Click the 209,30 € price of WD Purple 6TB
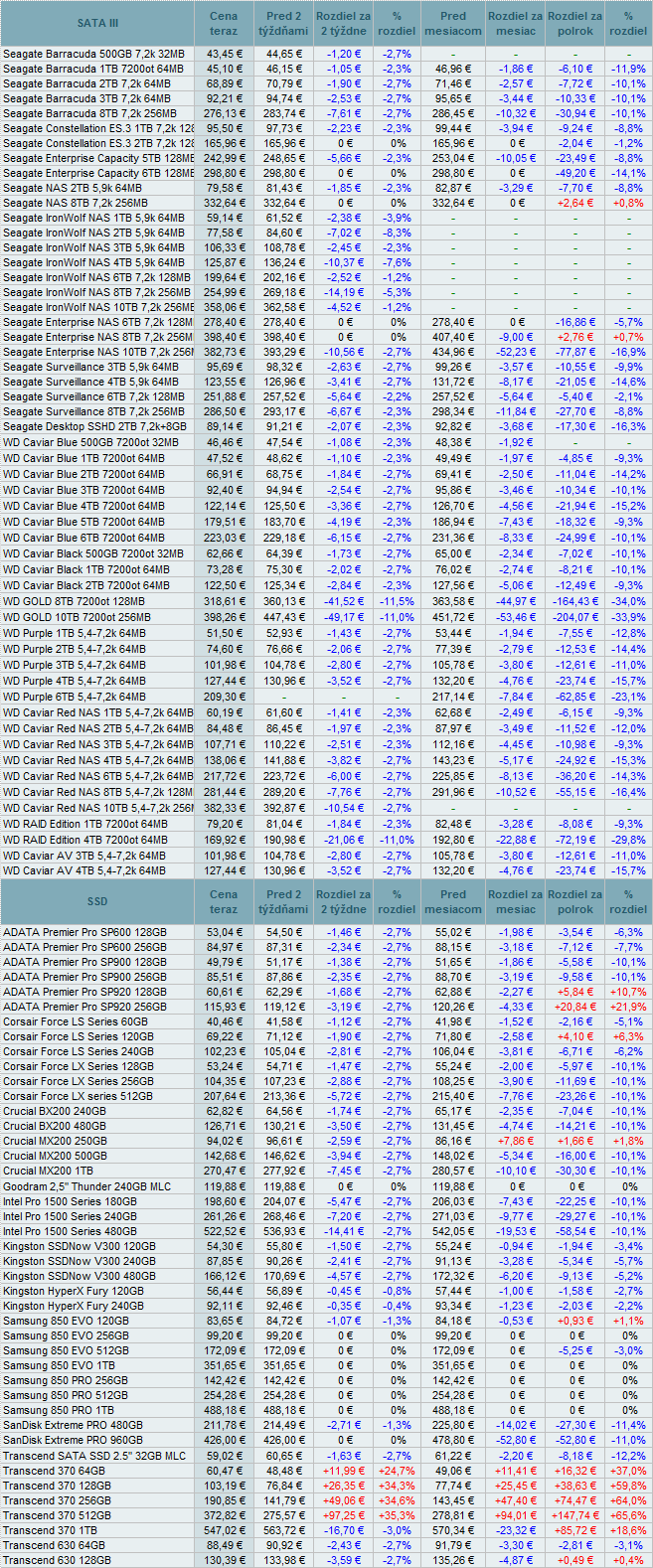 pyautogui.click(x=224, y=697)
